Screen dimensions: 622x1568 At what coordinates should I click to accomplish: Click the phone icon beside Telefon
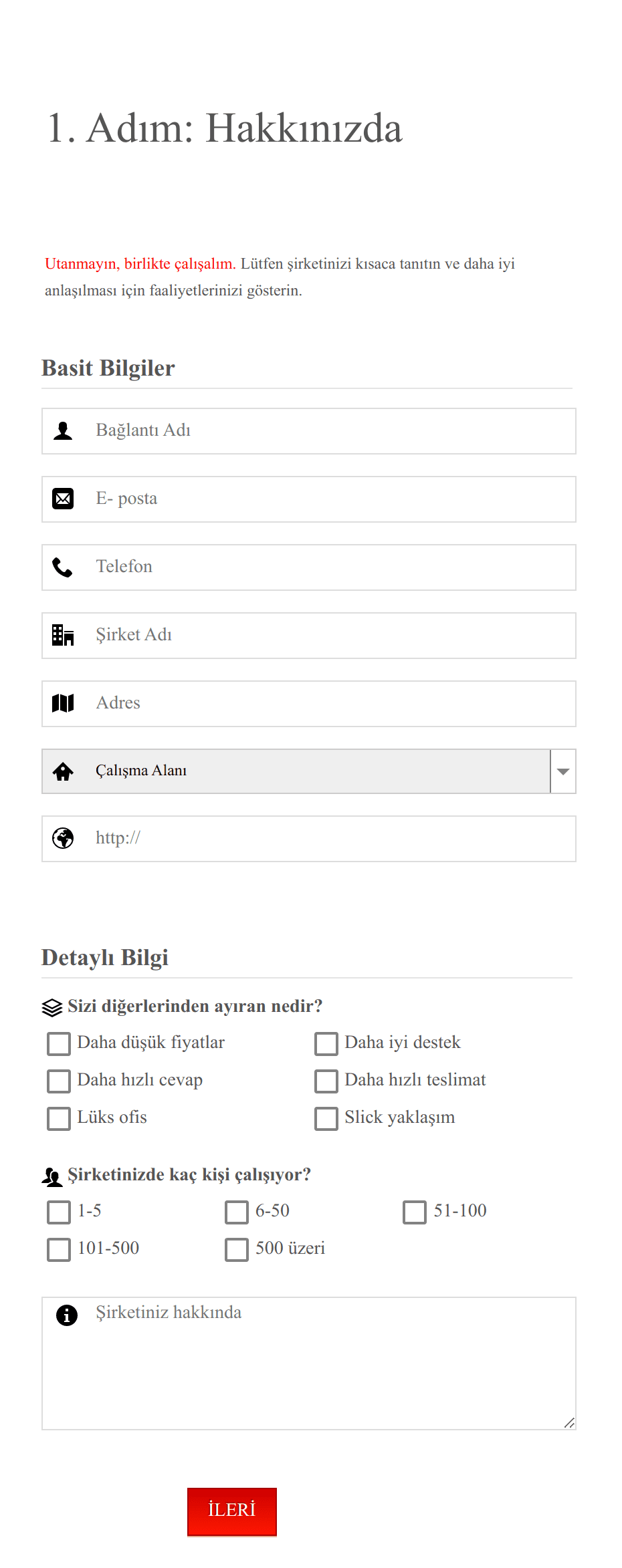pos(63,567)
